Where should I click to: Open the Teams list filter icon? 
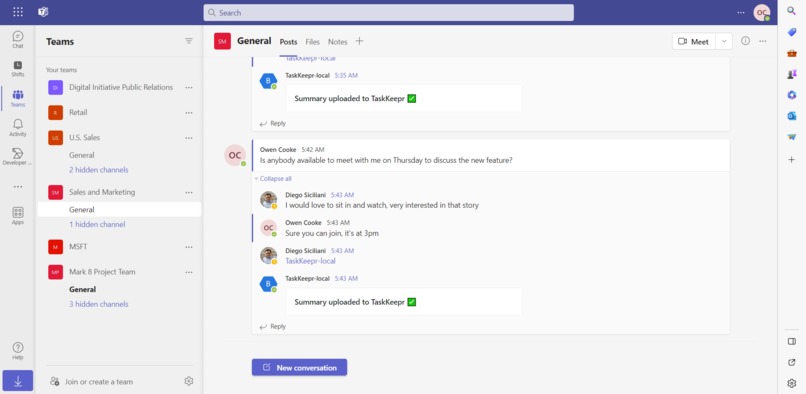[x=189, y=41]
